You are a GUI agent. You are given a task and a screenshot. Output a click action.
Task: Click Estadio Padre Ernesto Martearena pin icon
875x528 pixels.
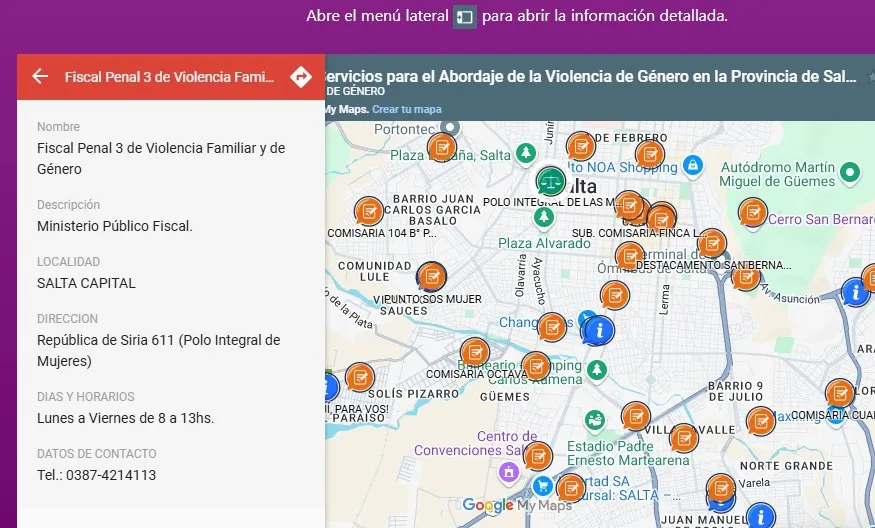(x=595, y=420)
